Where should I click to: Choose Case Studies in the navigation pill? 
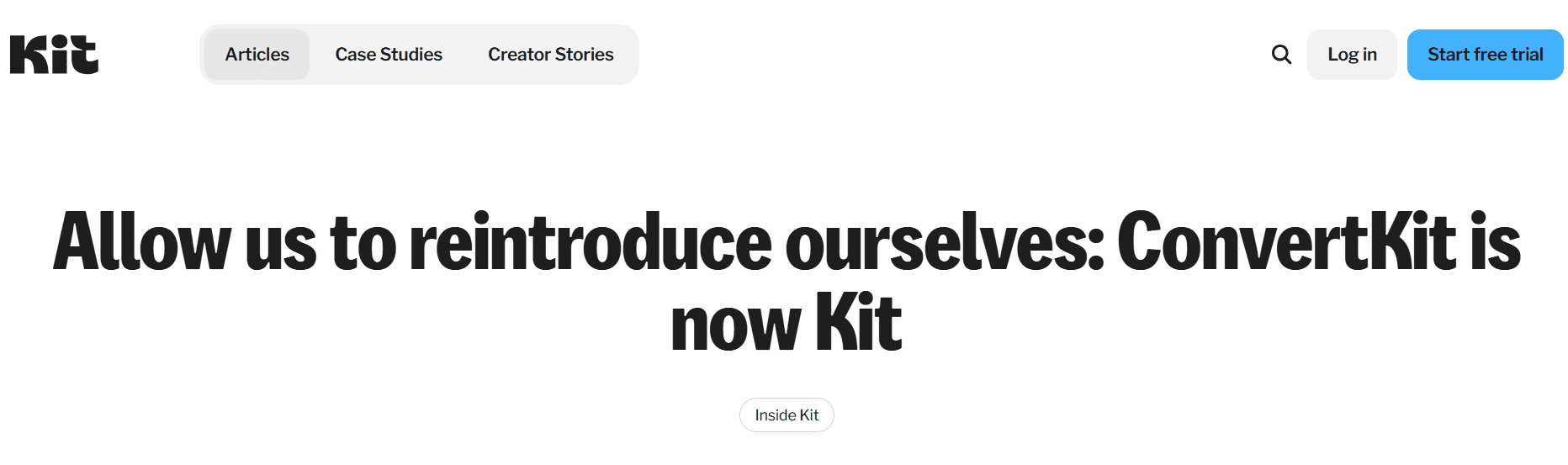[389, 55]
